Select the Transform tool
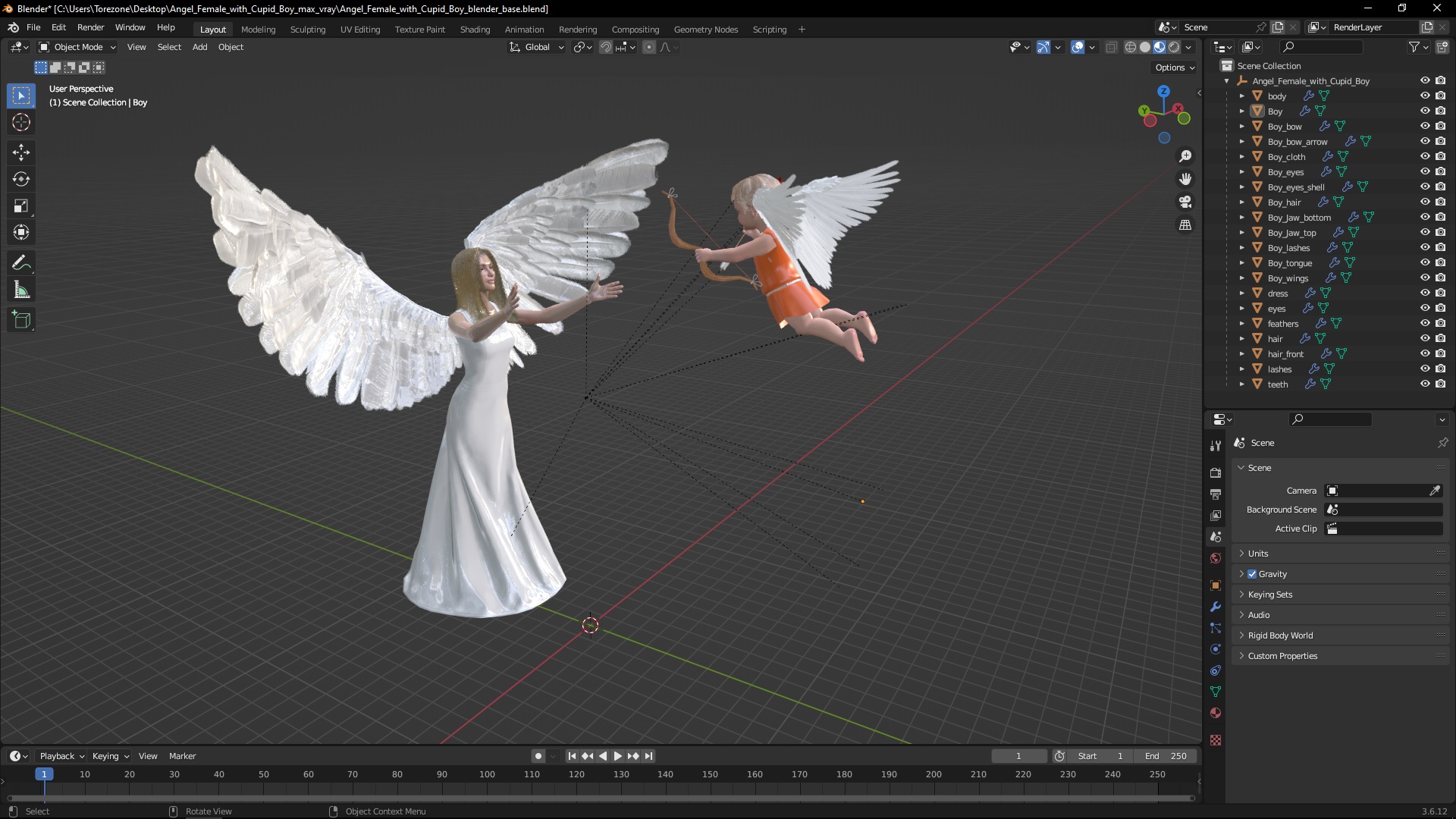Image resolution: width=1456 pixels, height=819 pixels. pos(21,232)
